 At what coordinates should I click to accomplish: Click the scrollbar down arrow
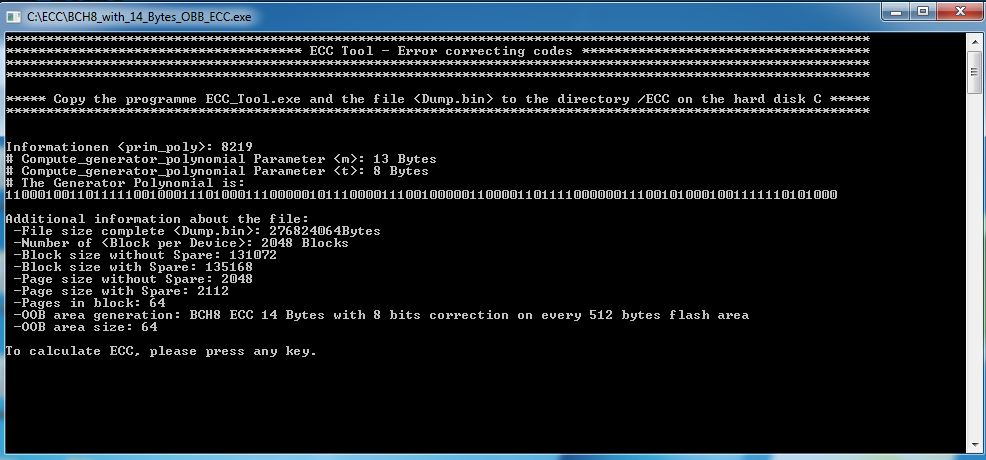973,445
